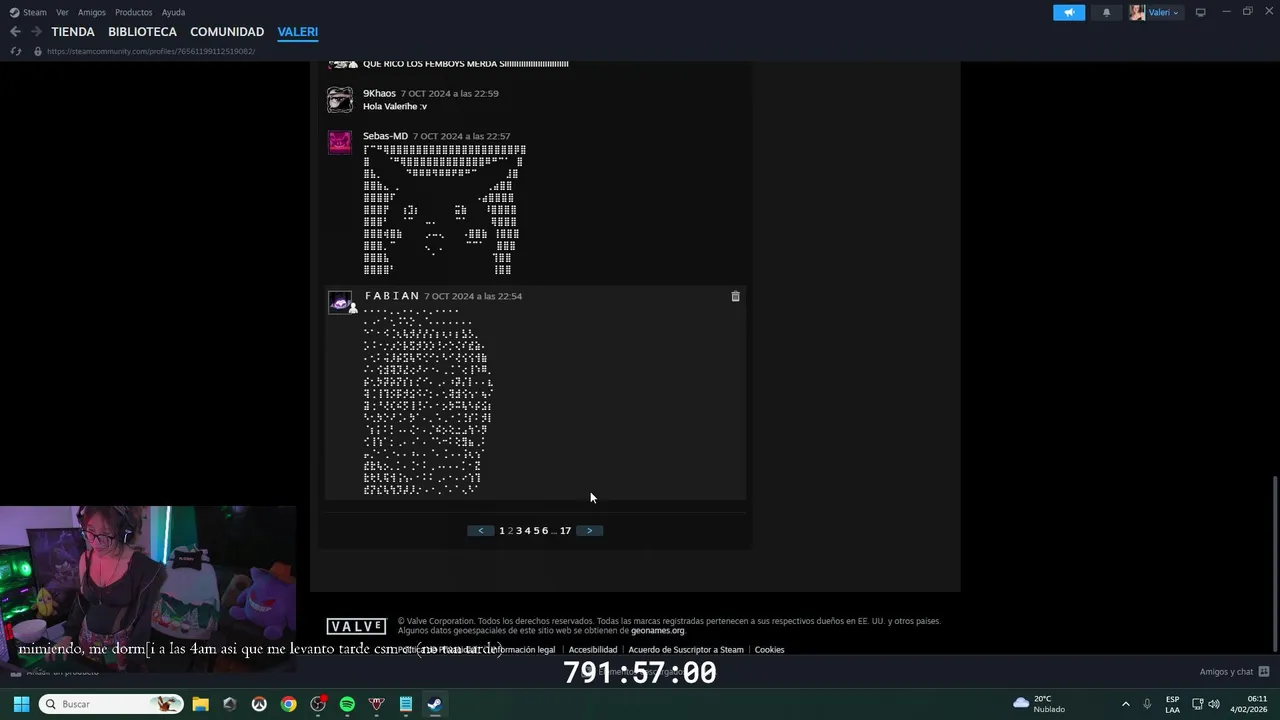1280x720 pixels.
Task: Click timestamp 7 OCT 2024 a las 22:54
Action: pyautogui.click(x=473, y=296)
